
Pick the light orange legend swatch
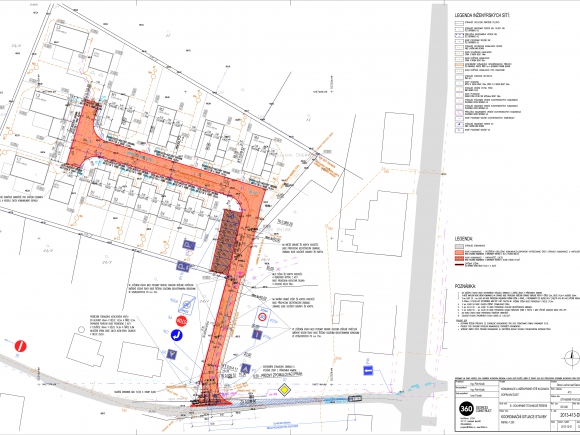click(459, 252)
